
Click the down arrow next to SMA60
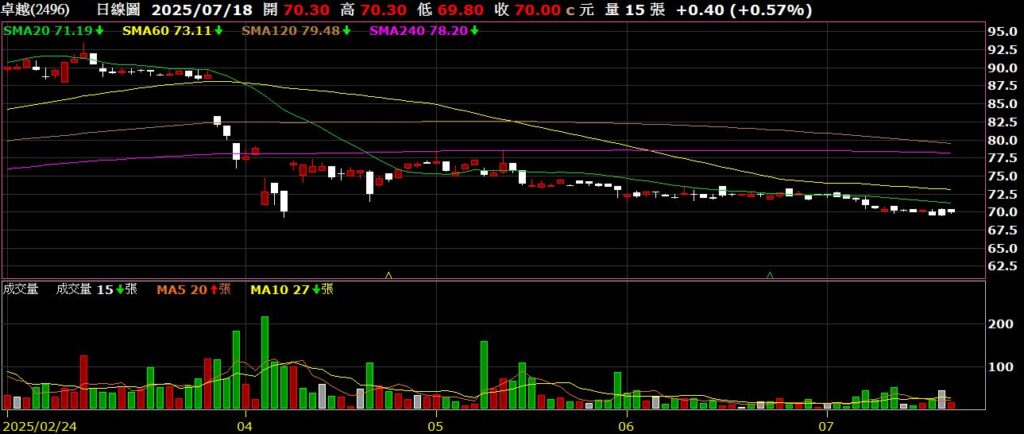[220, 31]
